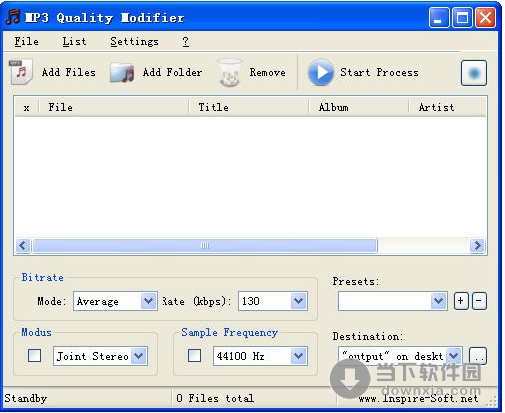Click the Remove label
Image resolution: width=505 pixels, height=413 pixels.
pos(267,72)
